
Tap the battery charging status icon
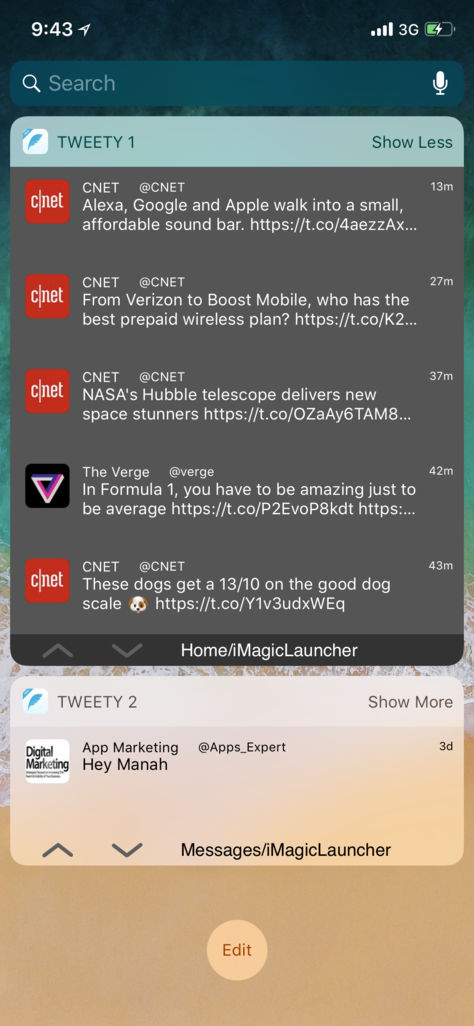pyautogui.click(x=439, y=29)
